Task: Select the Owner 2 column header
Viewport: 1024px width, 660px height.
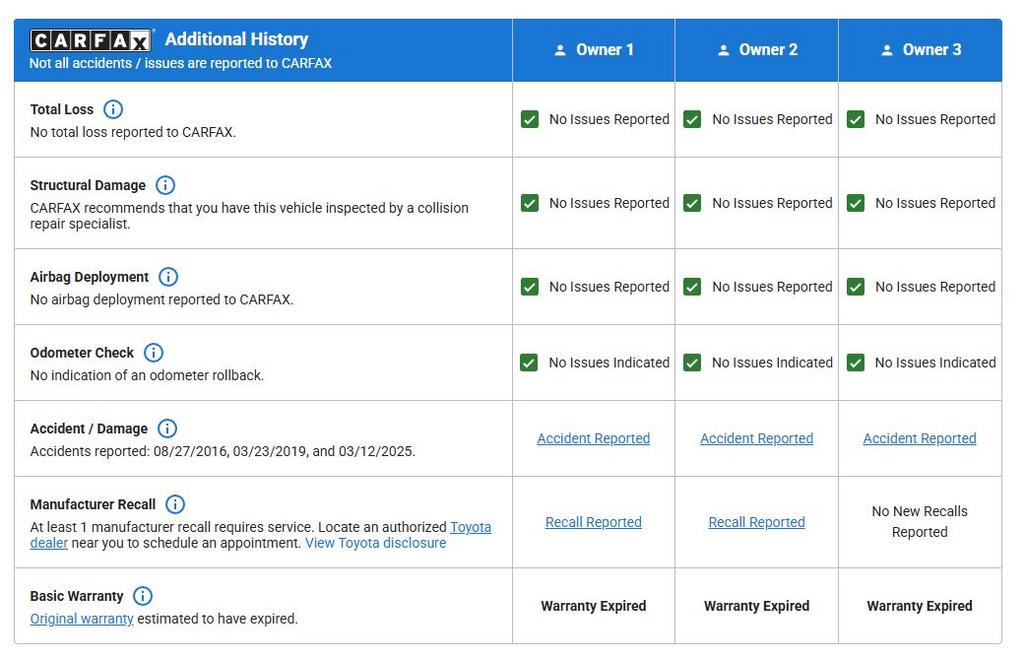Action: click(x=757, y=50)
